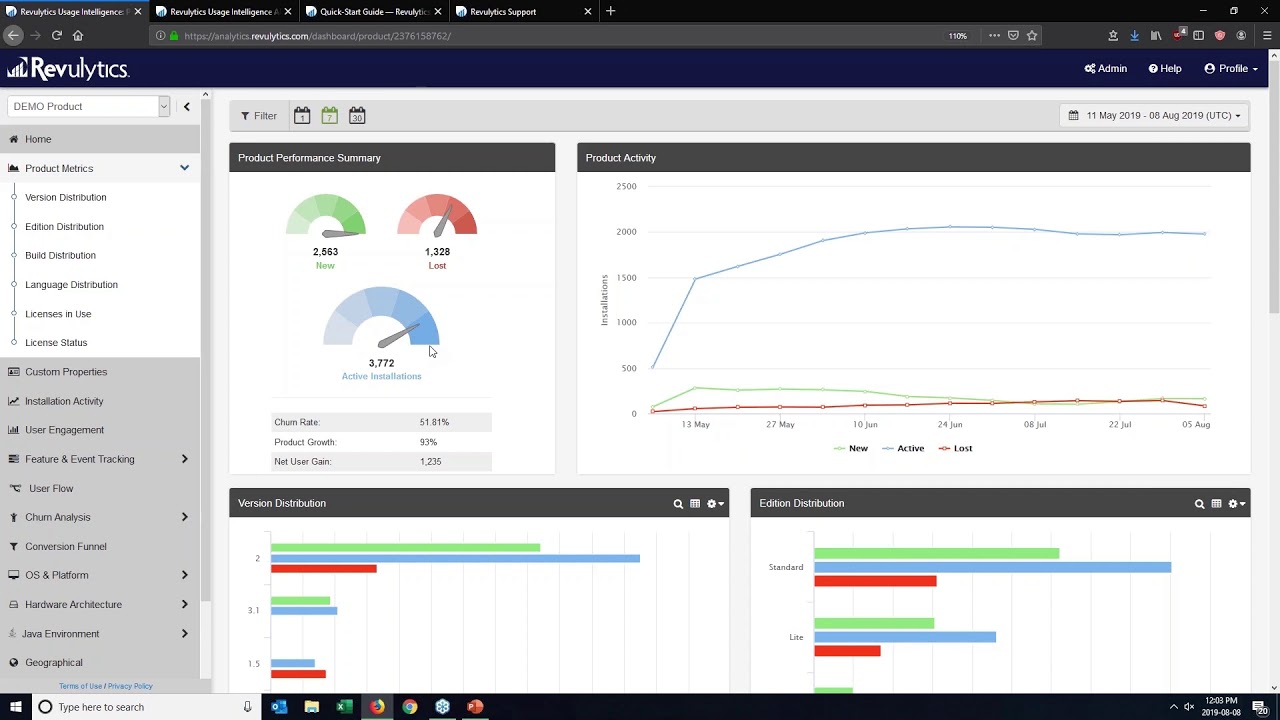Expand Feature & Event Tracking submenu
1280x720 pixels.
tap(184, 459)
